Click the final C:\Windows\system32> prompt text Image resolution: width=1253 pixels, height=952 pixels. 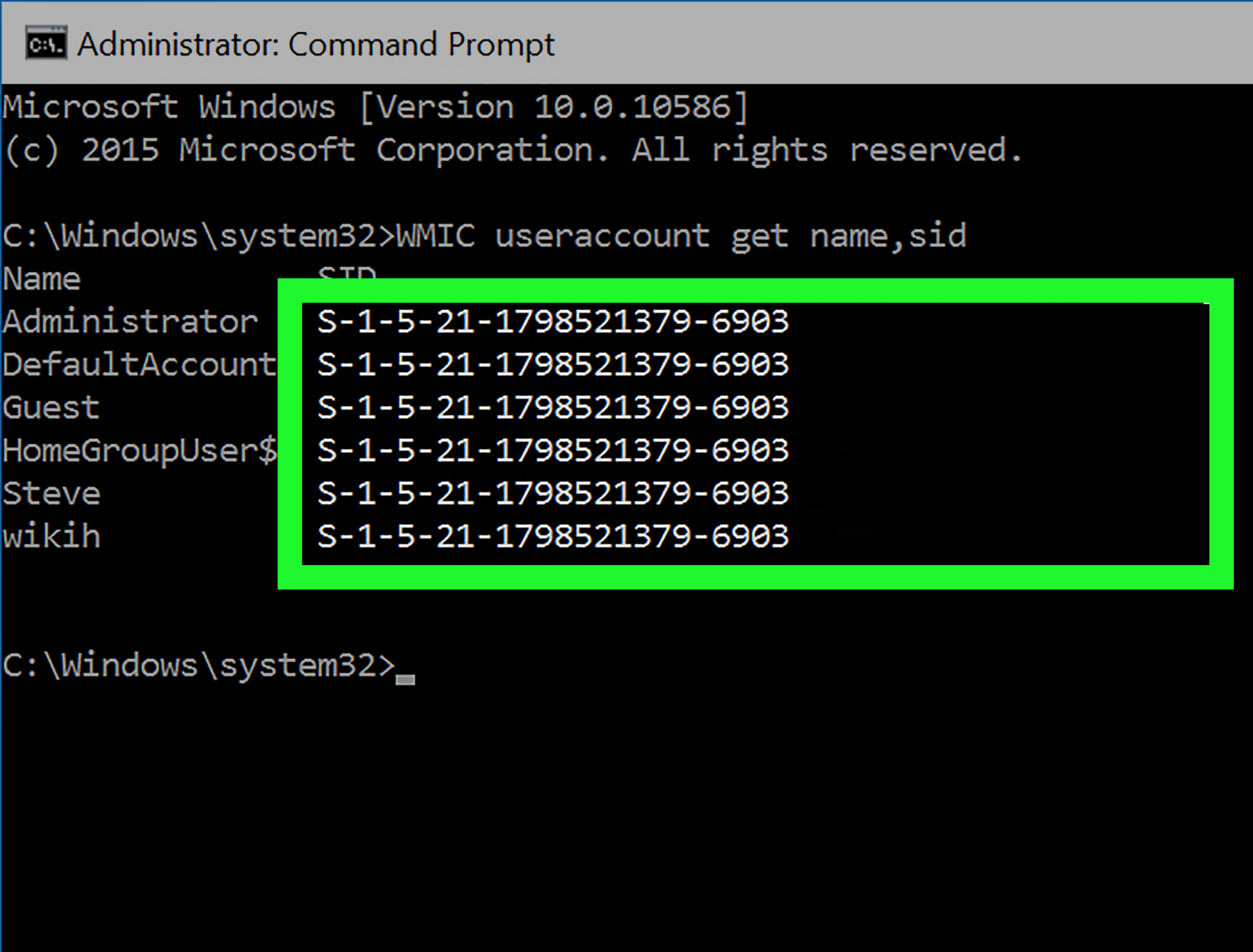199,665
